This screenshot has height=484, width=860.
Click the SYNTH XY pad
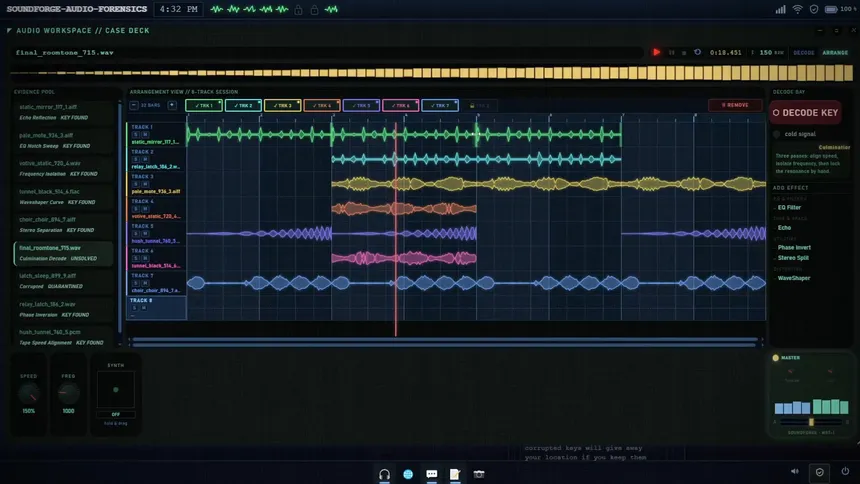coord(116,390)
